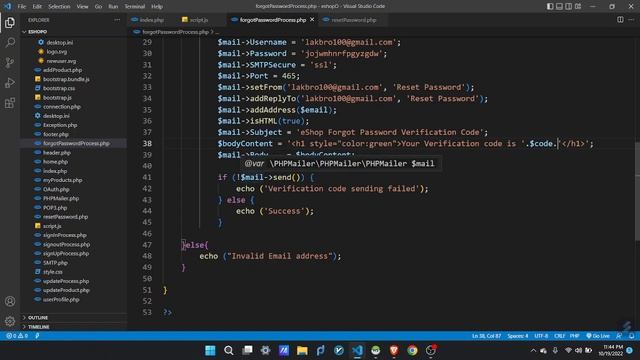
Task: Open the Accounts menu icon
Action: pyautogui.click(x=10, y=301)
